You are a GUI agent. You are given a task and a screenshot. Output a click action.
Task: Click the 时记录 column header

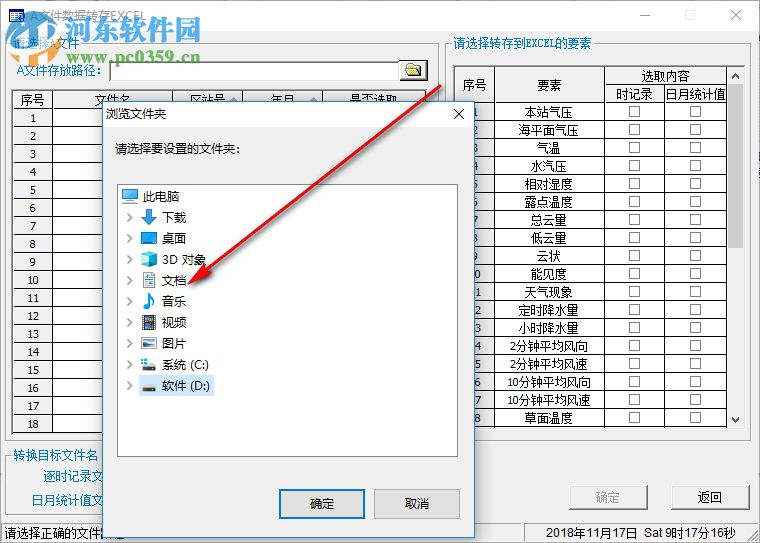coord(634,94)
